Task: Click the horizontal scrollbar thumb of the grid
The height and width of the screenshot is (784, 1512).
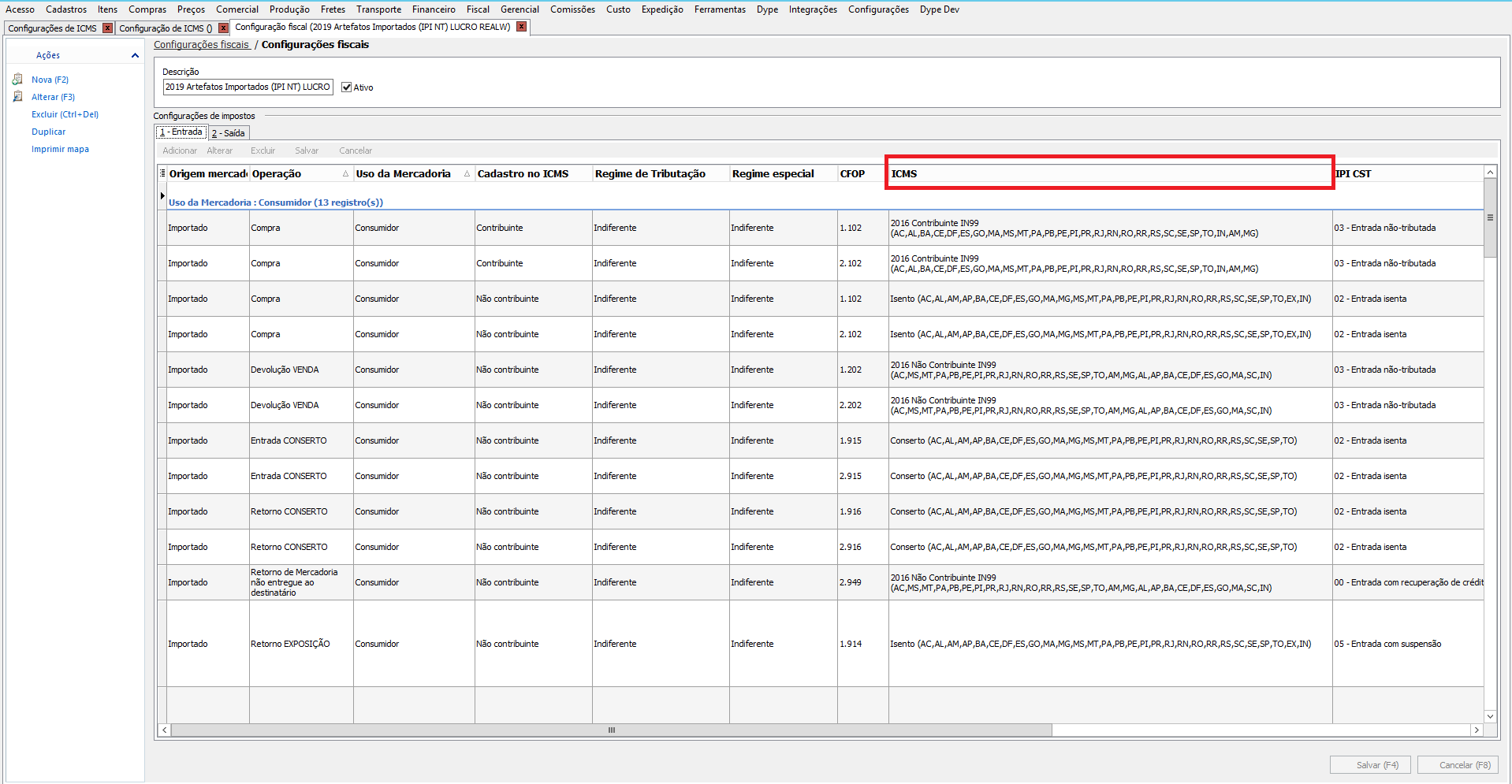Action: click(x=611, y=730)
